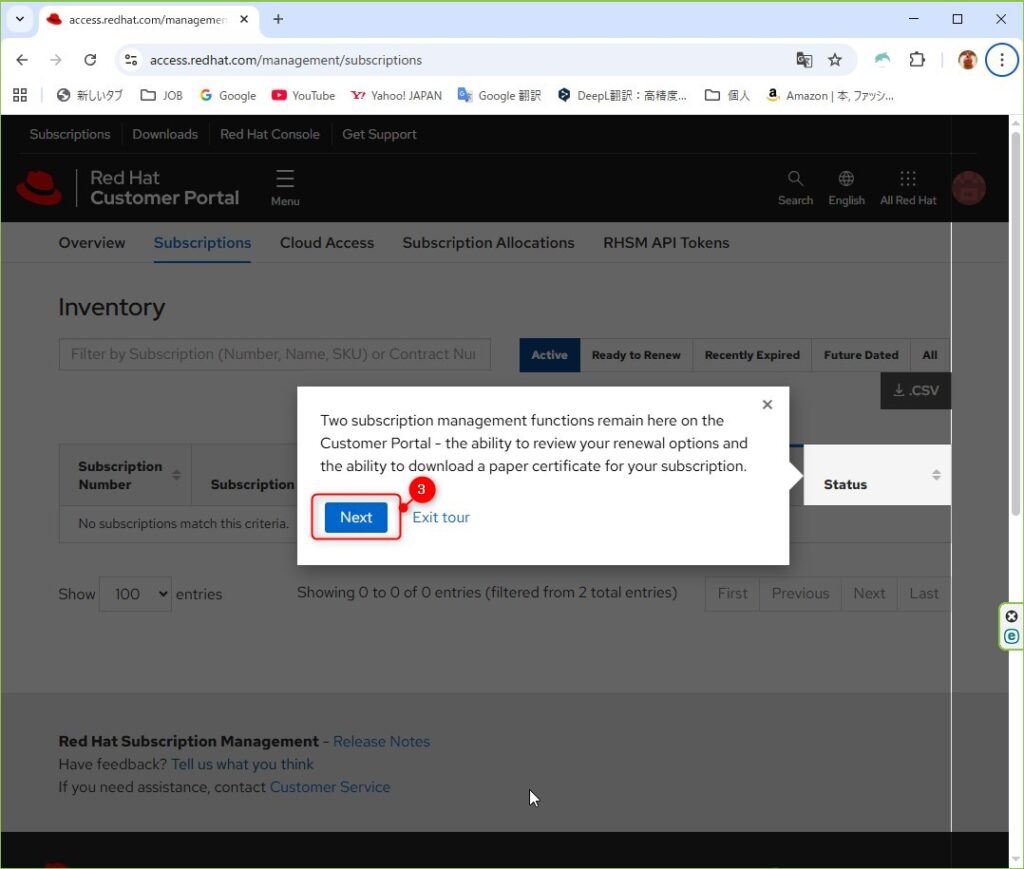
Task: Reload the page with refresh icon
Action: 90,60
